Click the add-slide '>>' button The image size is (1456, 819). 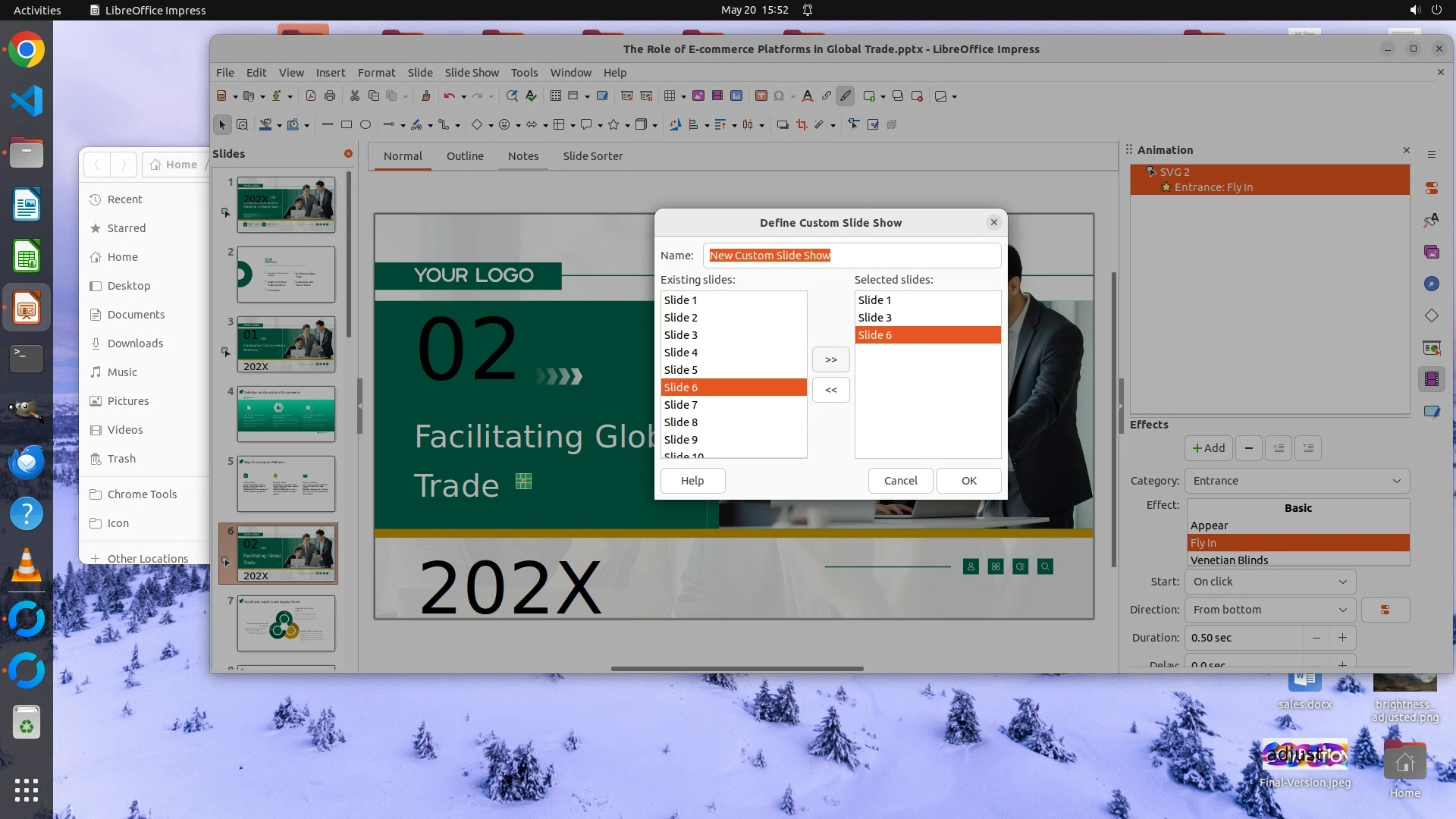pos(830,359)
